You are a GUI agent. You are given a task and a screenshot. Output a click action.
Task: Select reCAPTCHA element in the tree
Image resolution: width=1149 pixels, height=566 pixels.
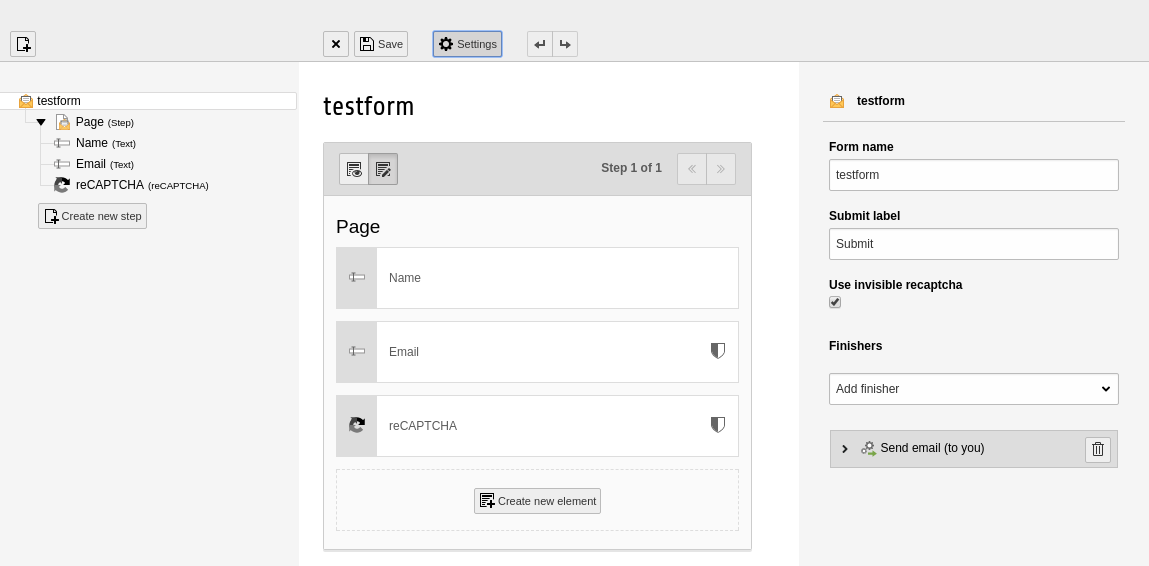[110, 185]
